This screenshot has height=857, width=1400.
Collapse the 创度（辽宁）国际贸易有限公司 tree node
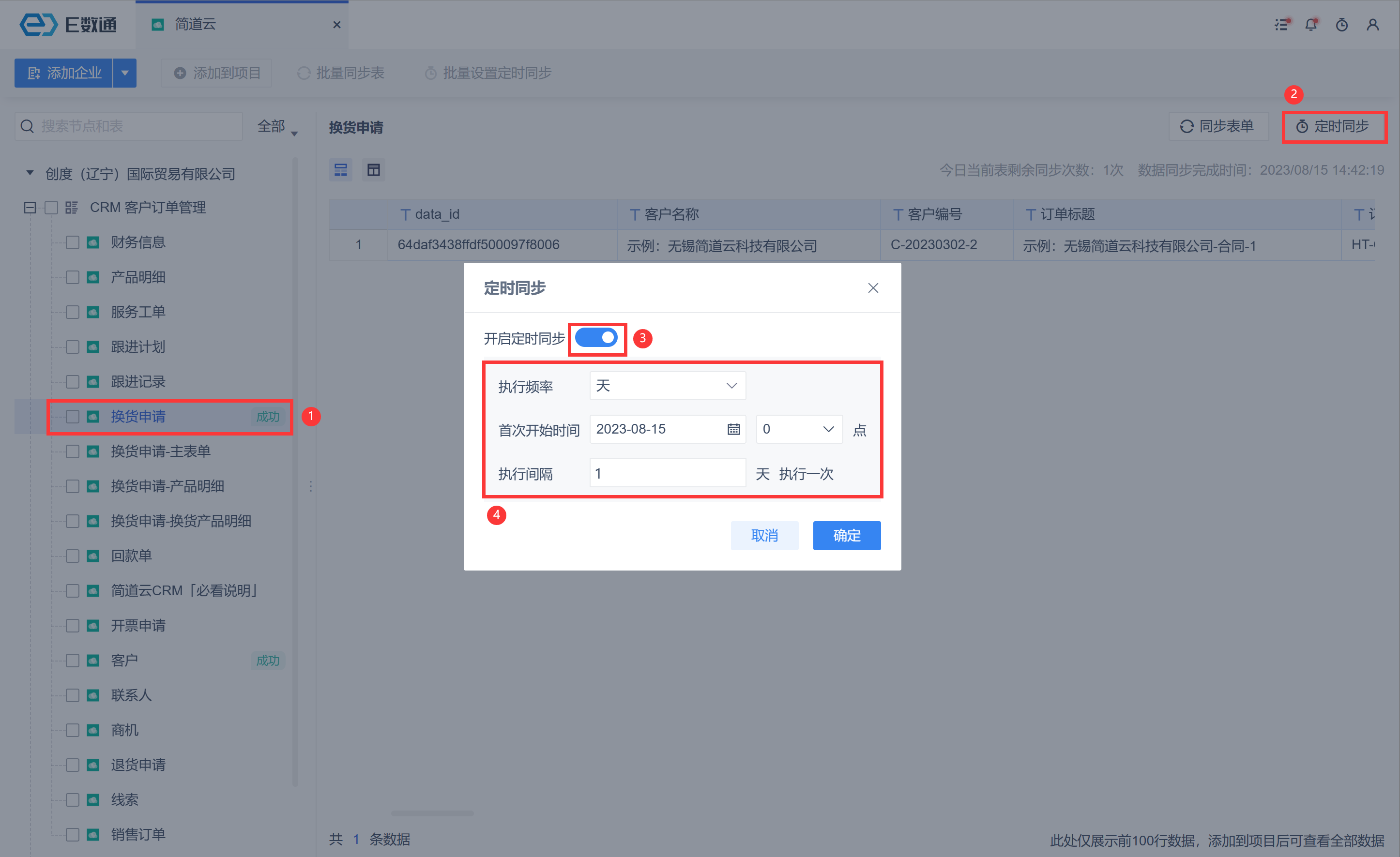(30, 173)
